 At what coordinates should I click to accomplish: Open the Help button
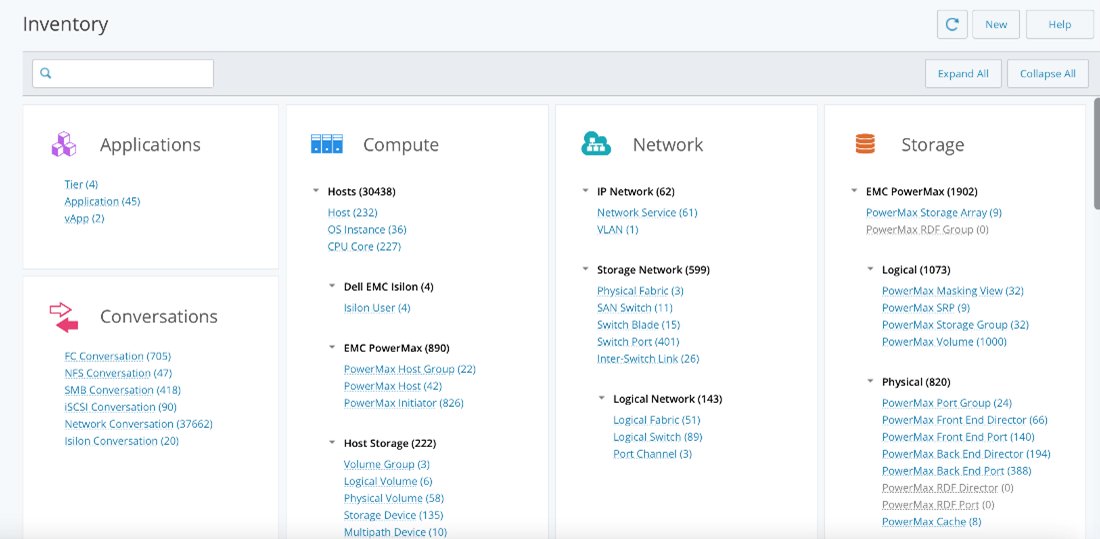point(1059,25)
